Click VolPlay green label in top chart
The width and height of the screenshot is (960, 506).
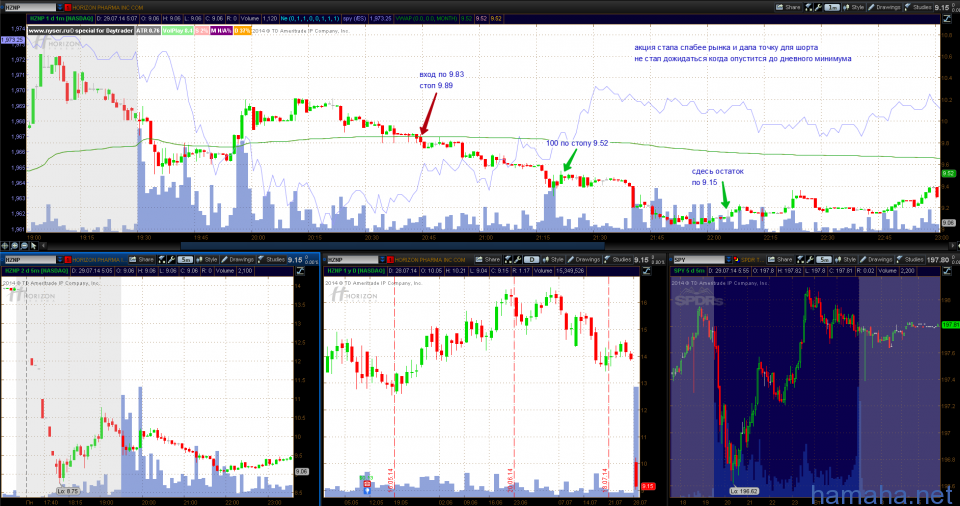click(178, 31)
